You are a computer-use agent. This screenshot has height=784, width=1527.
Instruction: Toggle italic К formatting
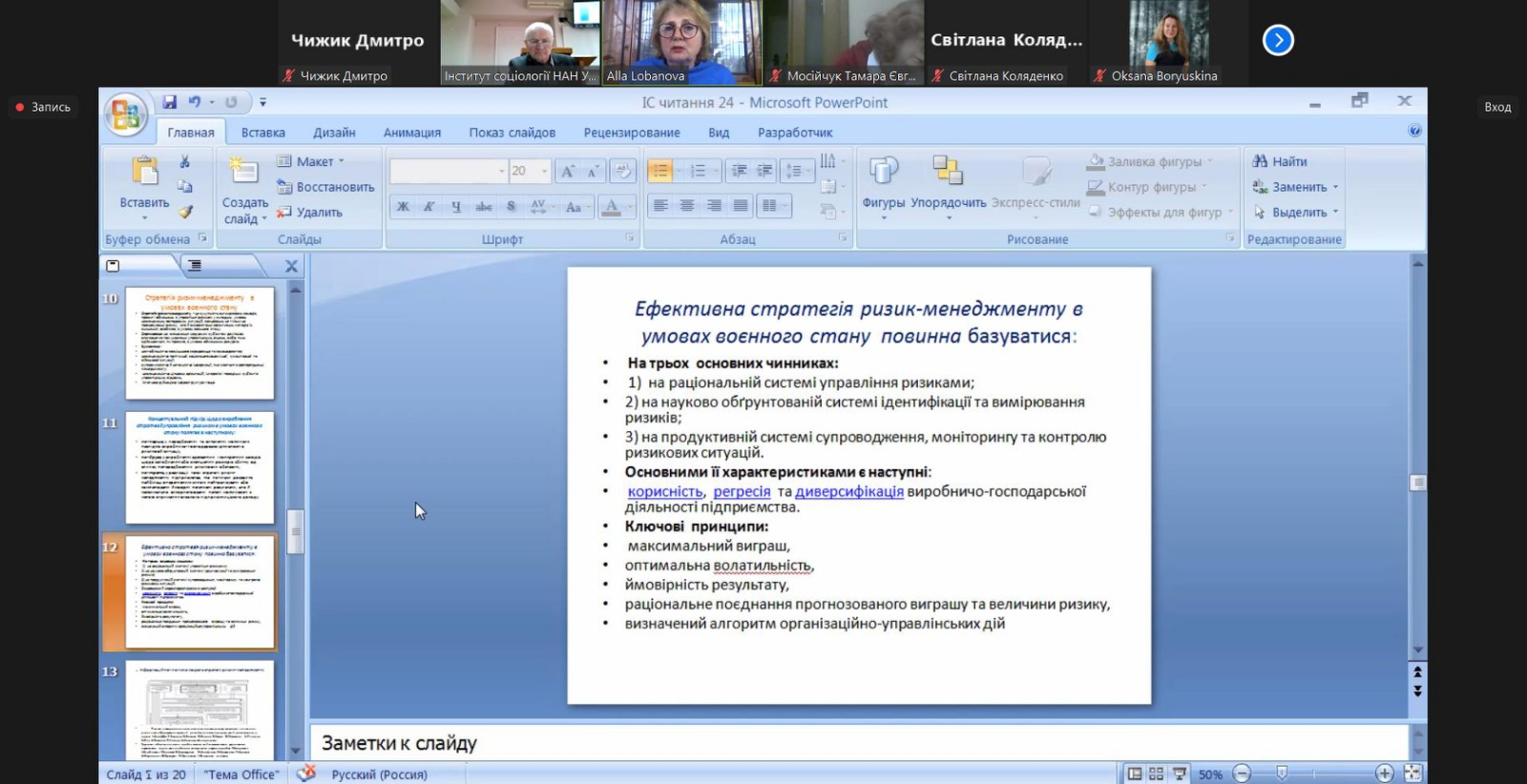click(x=429, y=206)
